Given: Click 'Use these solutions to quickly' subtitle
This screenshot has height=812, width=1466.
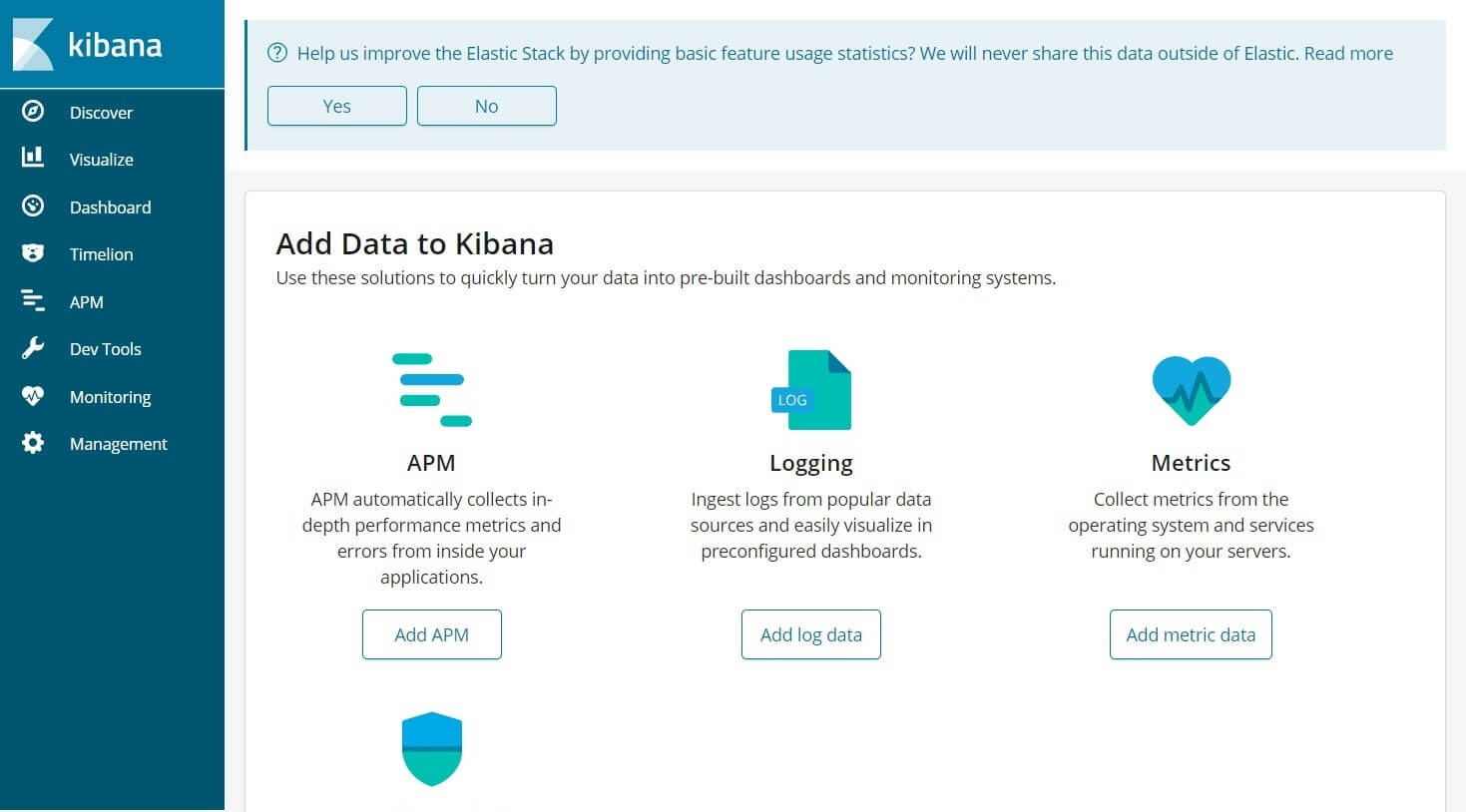Looking at the screenshot, I should [x=666, y=278].
